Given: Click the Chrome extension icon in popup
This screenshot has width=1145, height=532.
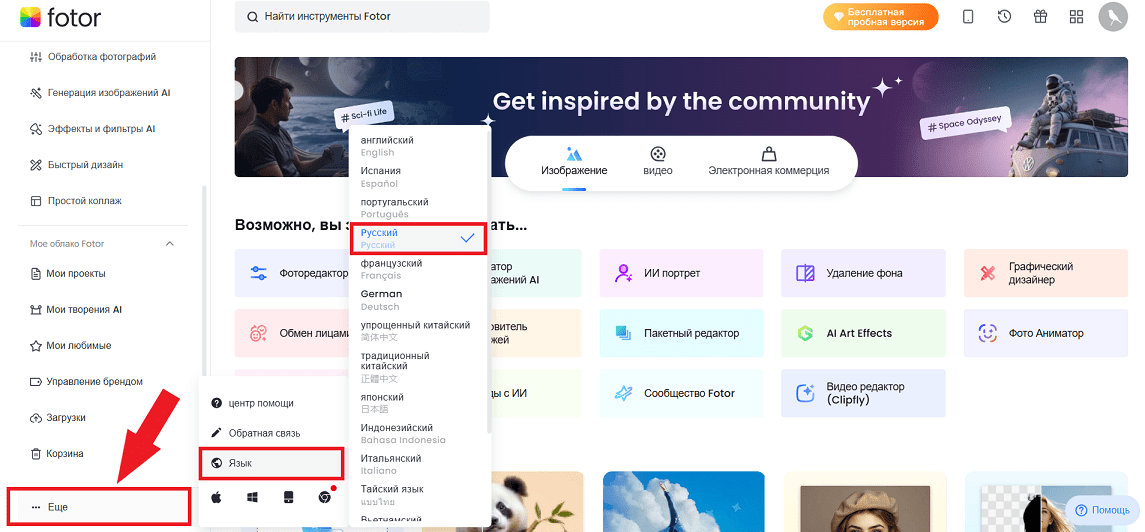Looking at the screenshot, I should click(x=324, y=497).
